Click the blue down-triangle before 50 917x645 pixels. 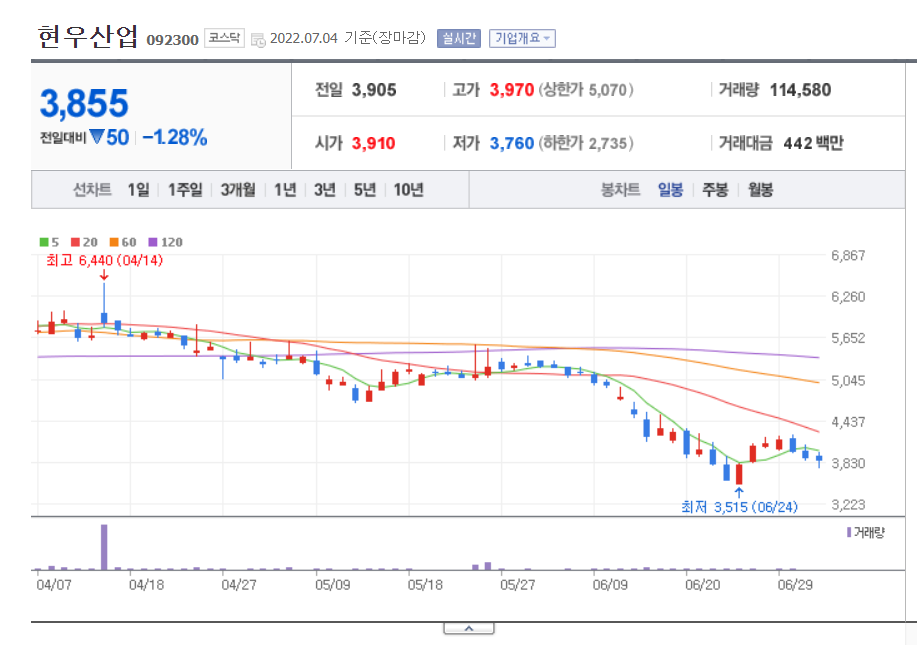(97, 137)
